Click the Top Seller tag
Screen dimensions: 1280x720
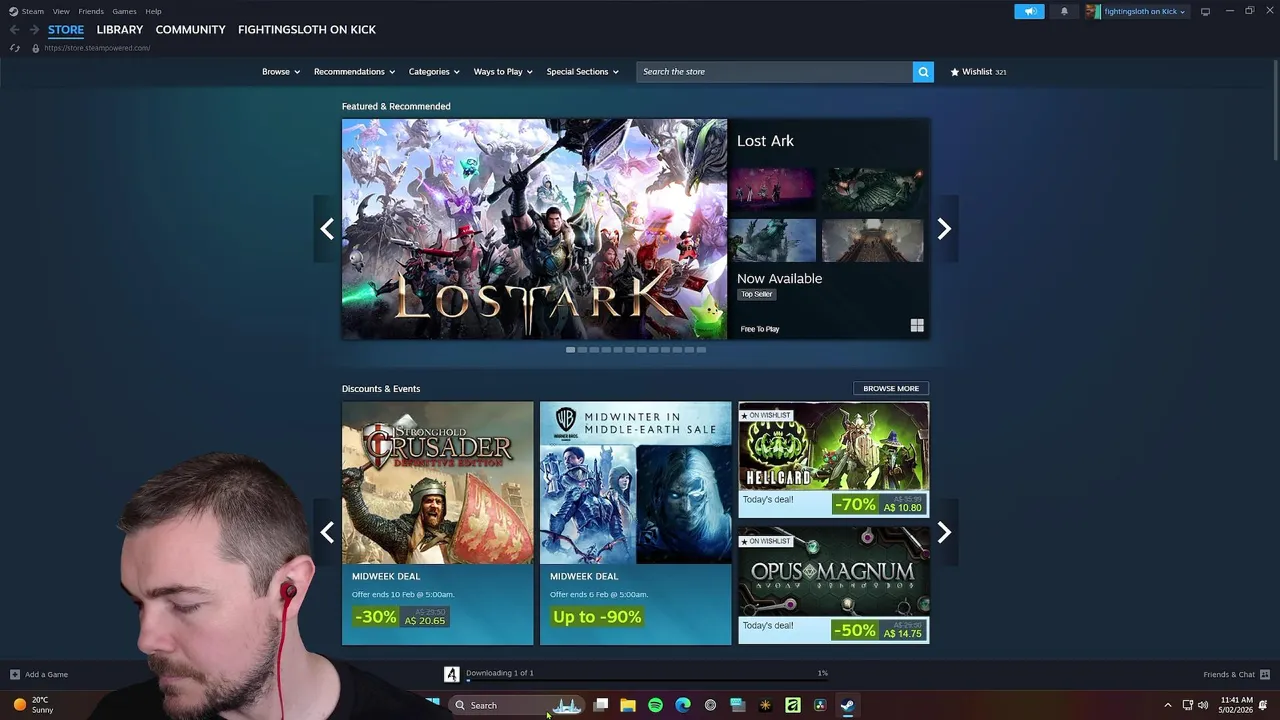(x=757, y=294)
